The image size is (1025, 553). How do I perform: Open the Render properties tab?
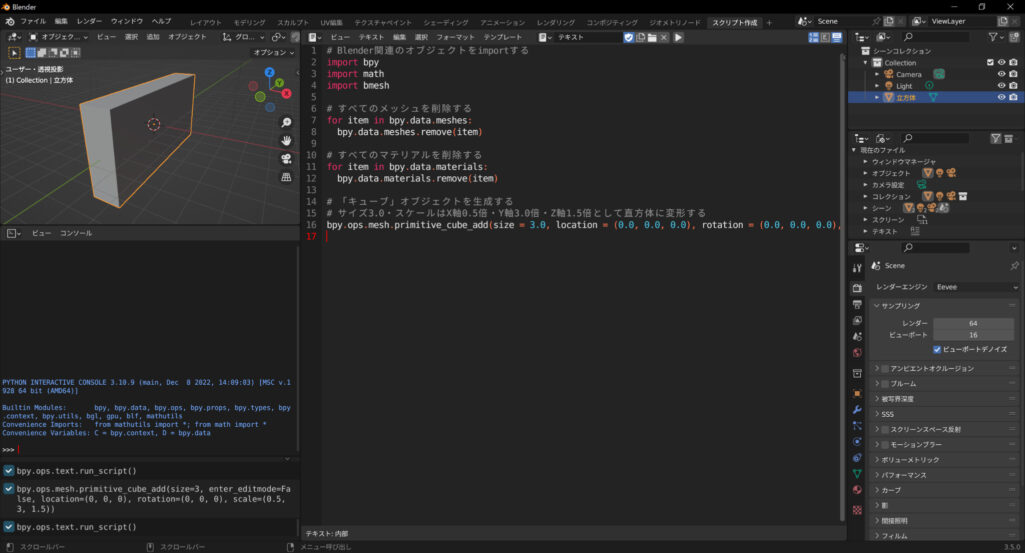pos(857,288)
